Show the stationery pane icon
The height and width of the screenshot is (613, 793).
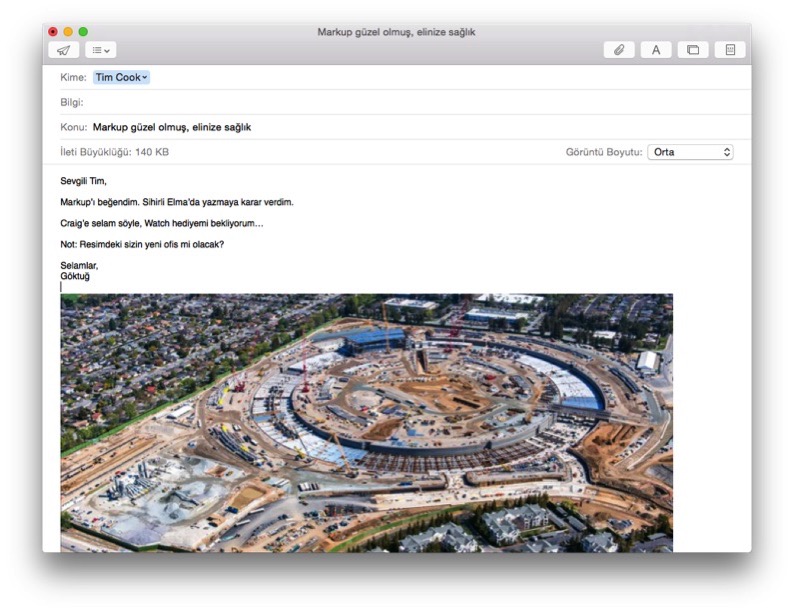point(729,50)
